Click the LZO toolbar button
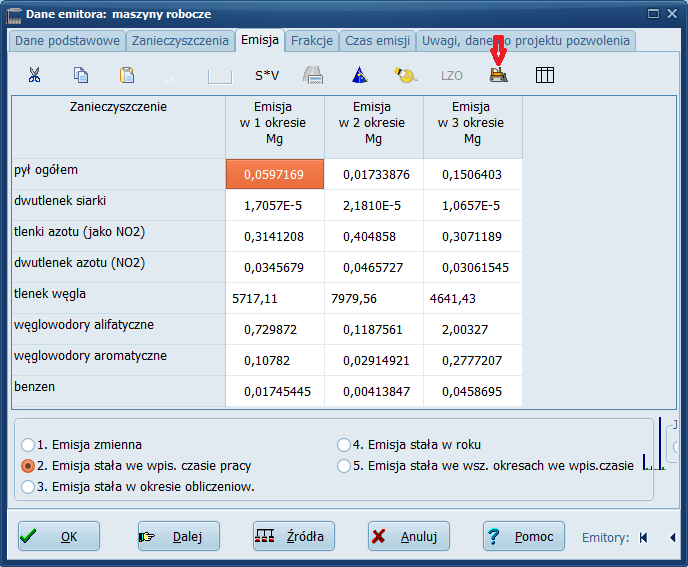Screen dimensions: 688x567 click(452, 75)
